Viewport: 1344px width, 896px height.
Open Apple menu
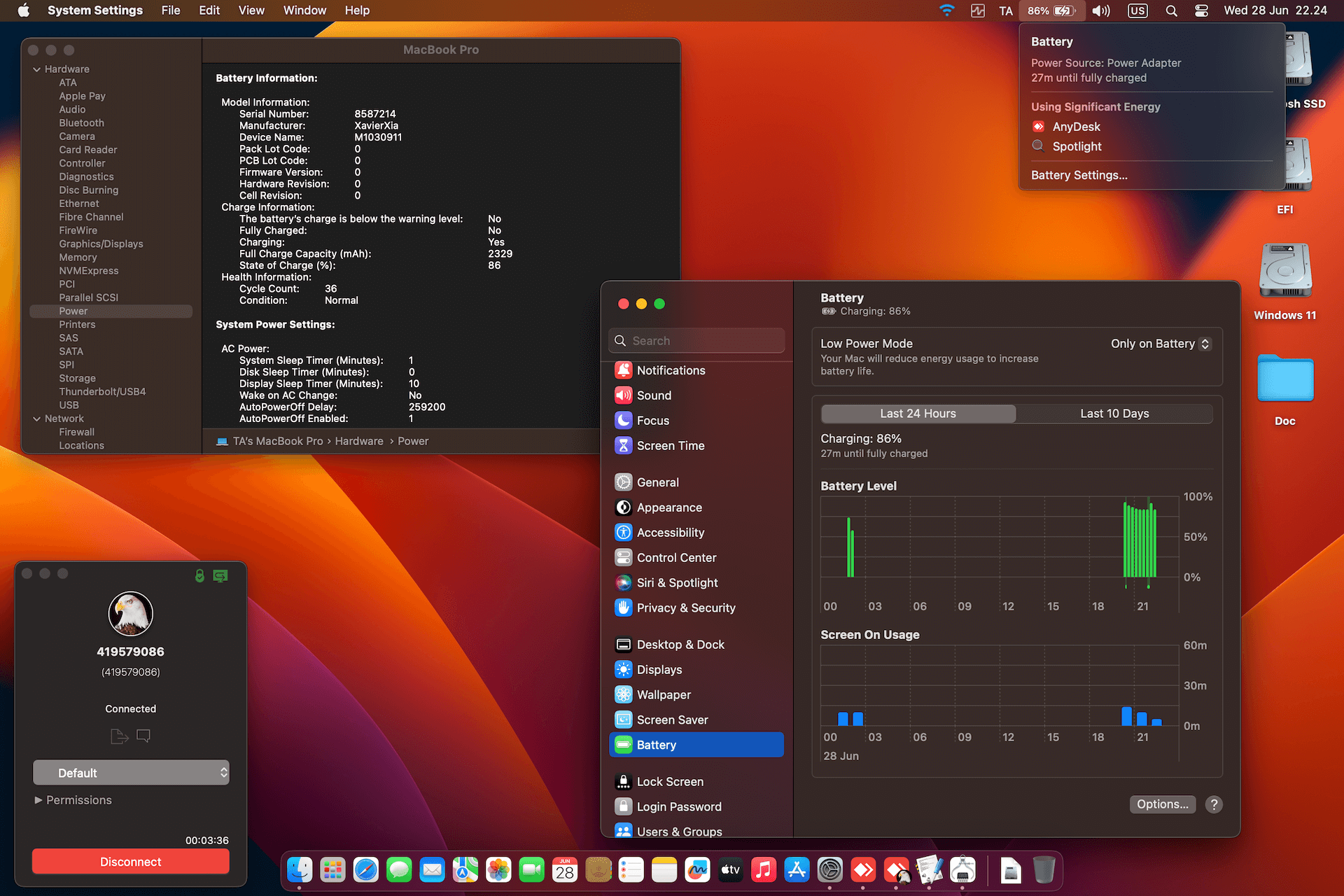pyautogui.click(x=23, y=10)
